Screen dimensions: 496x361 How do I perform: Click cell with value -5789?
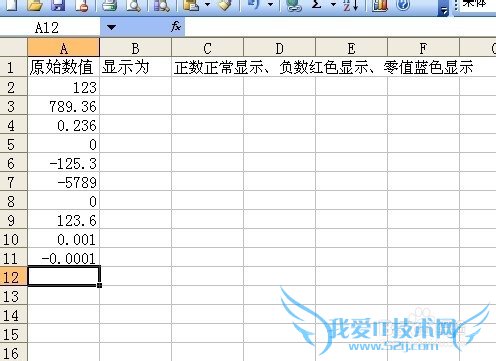[x=63, y=182]
